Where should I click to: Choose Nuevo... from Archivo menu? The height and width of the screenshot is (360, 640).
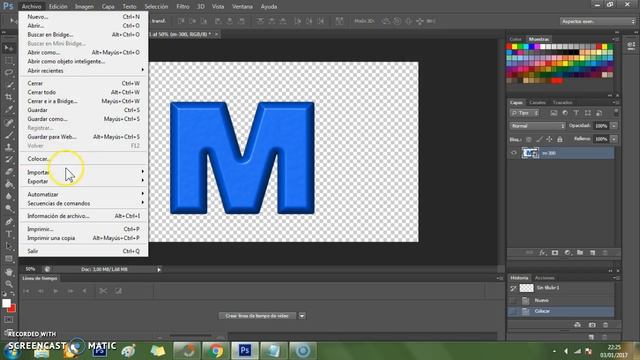[x=83, y=17]
